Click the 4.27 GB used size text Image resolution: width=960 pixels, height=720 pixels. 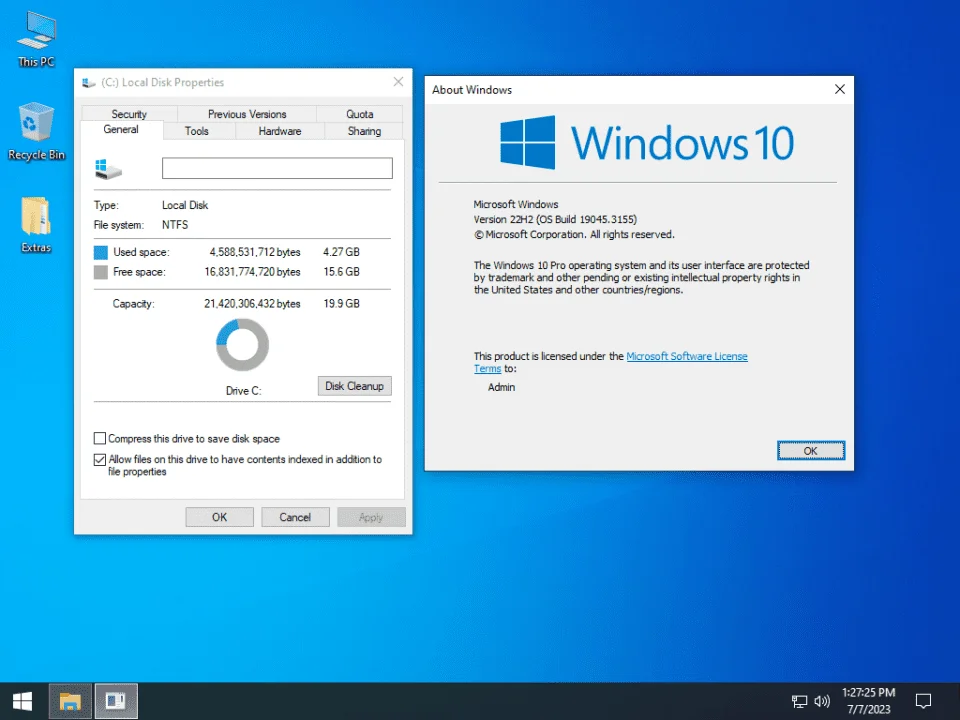coord(341,252)
